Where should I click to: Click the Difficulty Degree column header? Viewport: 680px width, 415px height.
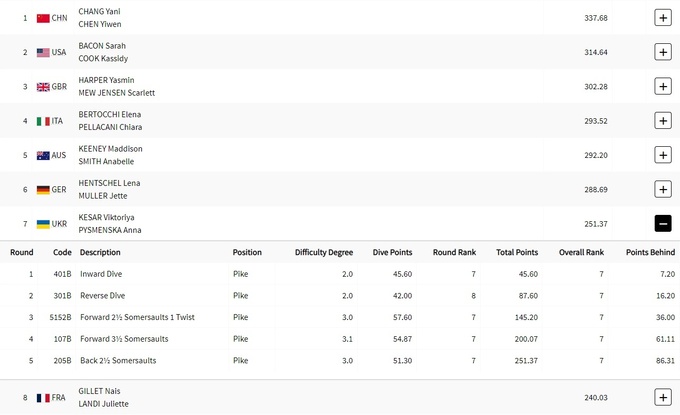[x=324, y=252]
